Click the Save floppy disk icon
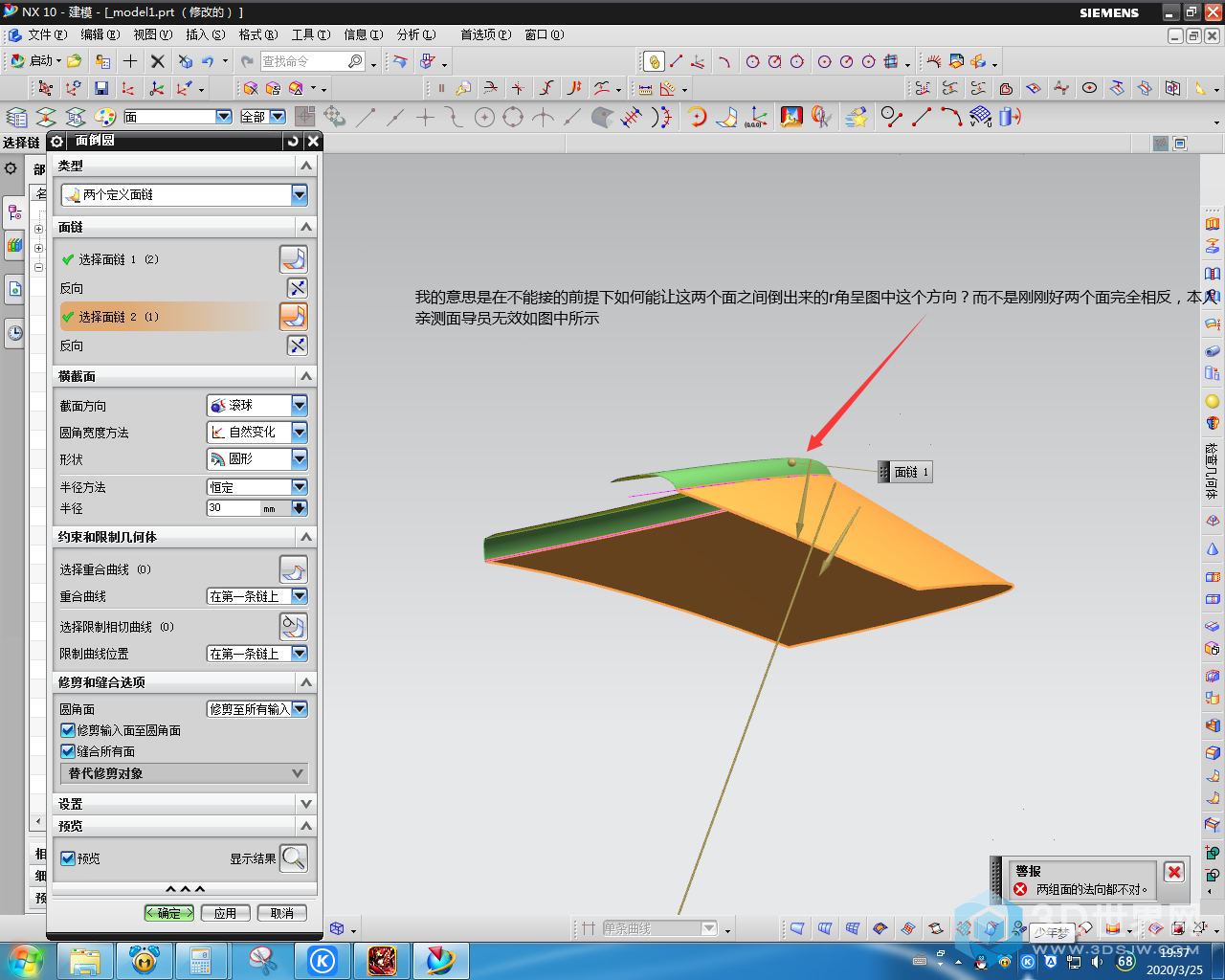The image size is (1225, 980). (101, 88)
